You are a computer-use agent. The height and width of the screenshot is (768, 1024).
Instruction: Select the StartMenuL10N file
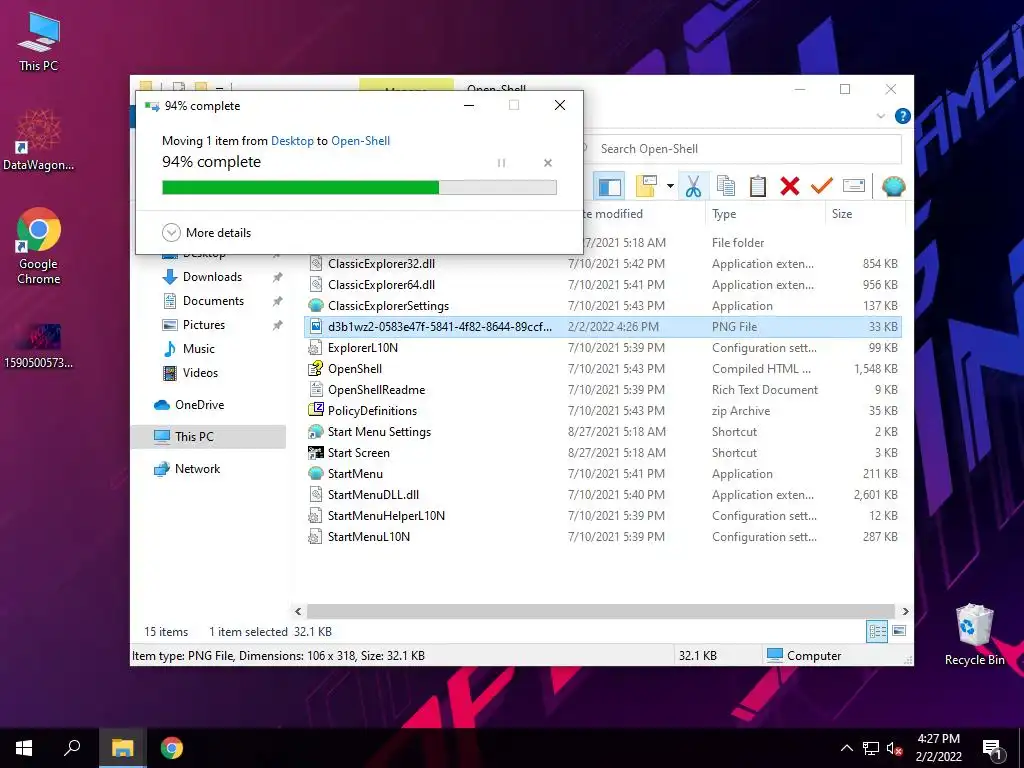(368, 537)
